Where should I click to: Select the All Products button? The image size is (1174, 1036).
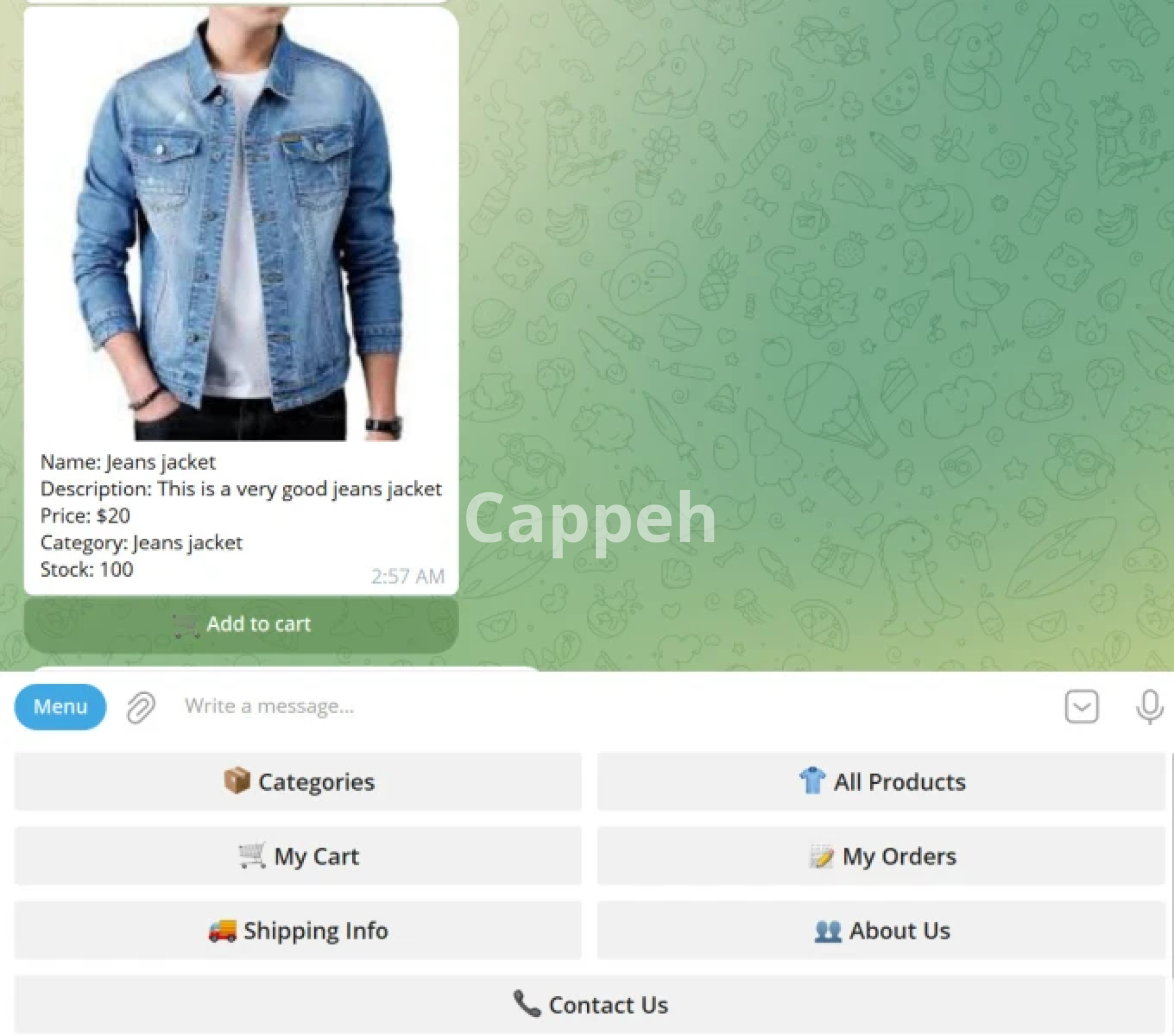click(881, 782)
